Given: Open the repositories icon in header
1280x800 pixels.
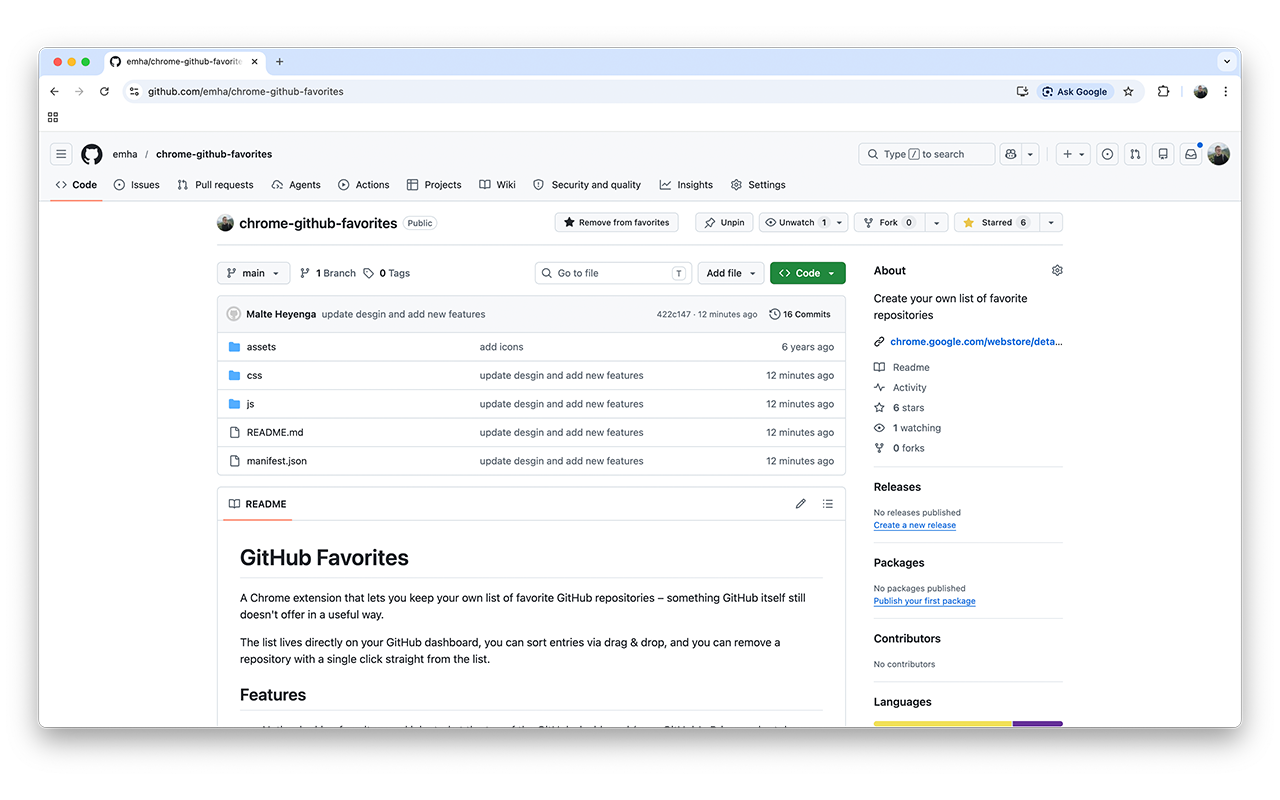Looking at the screenshot, I should tap(1163, 154).
